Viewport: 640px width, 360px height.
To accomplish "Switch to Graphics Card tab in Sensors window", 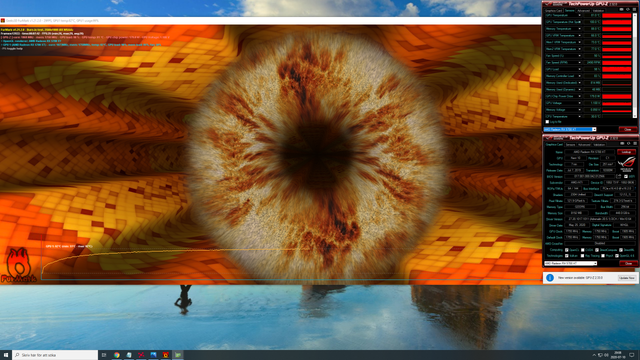I will tap(554, 11).
